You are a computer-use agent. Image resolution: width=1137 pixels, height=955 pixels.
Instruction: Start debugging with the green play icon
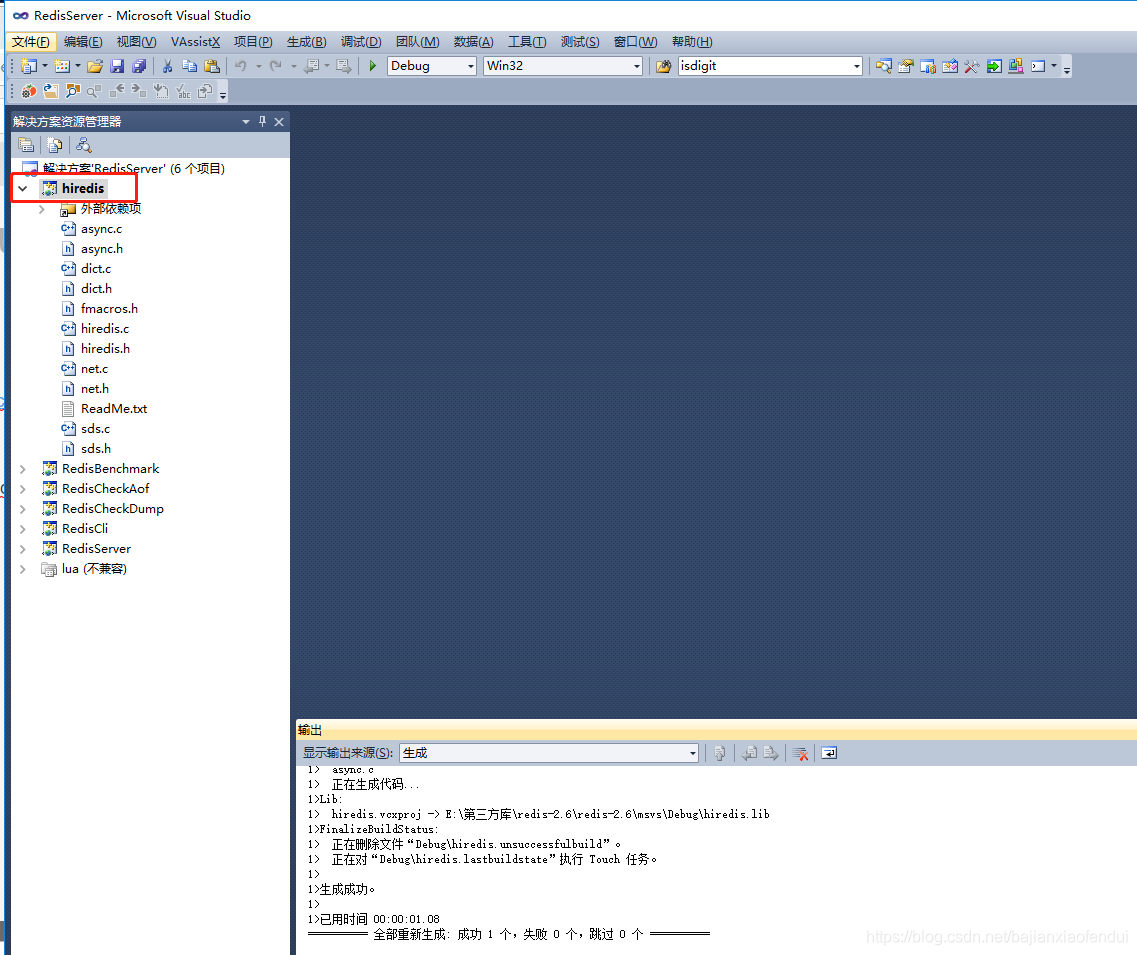[373, 66]
